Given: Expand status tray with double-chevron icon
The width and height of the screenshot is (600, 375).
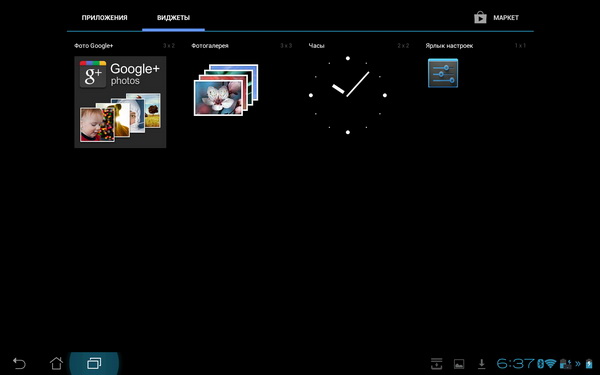Looking at the screenshot, I should pyautogui.click(x=578, y=364).
